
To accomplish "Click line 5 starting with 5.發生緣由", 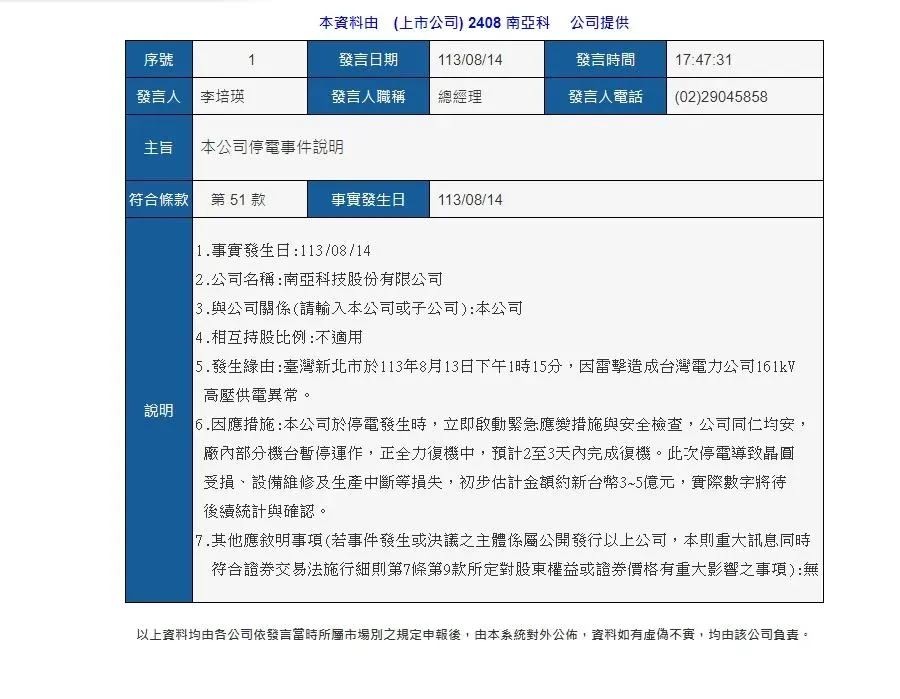I will click(x=495, y=367).
